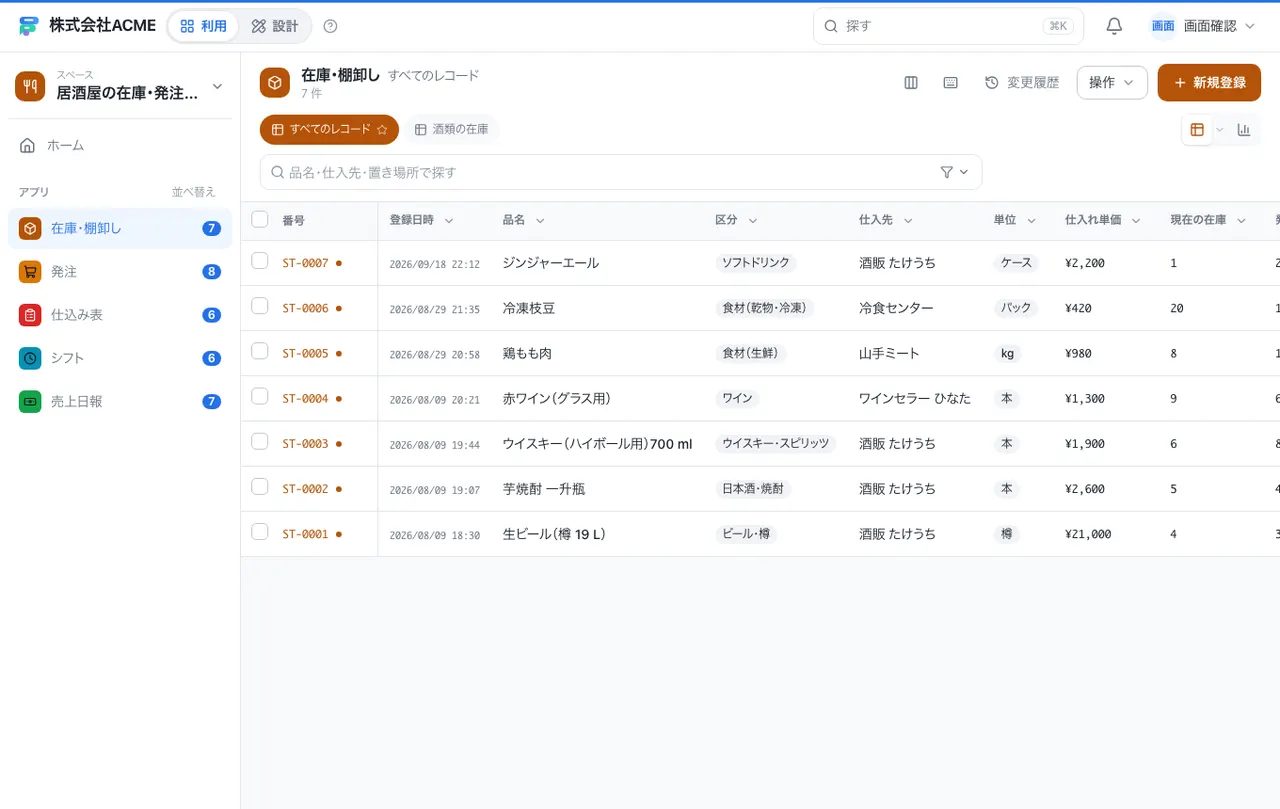The height and width of the screenshot is (809, 1280).
Task: Open the 現在の在庫 column menu
Action: click(1241, 221)
